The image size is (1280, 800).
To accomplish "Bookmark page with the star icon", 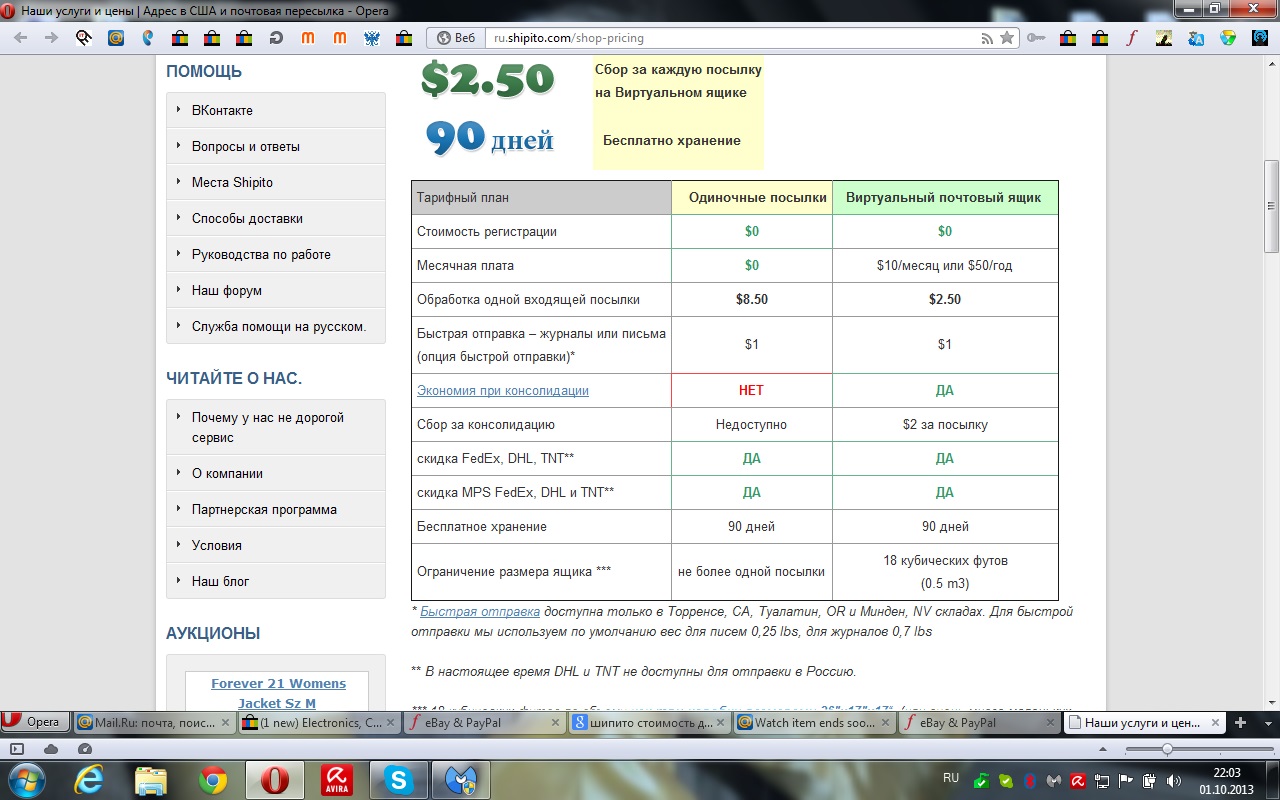I will 1007,38.
